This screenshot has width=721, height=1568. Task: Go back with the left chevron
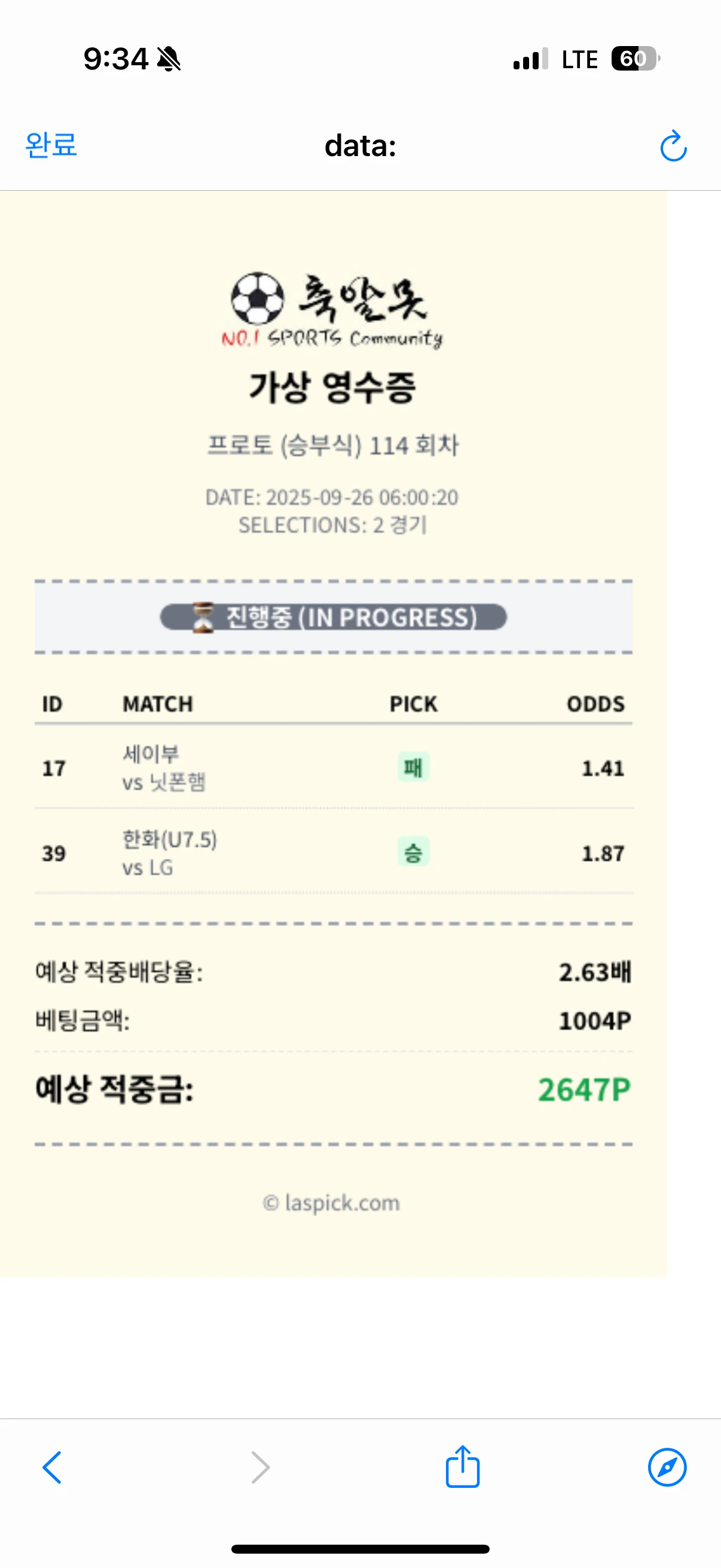point(53,1468)
